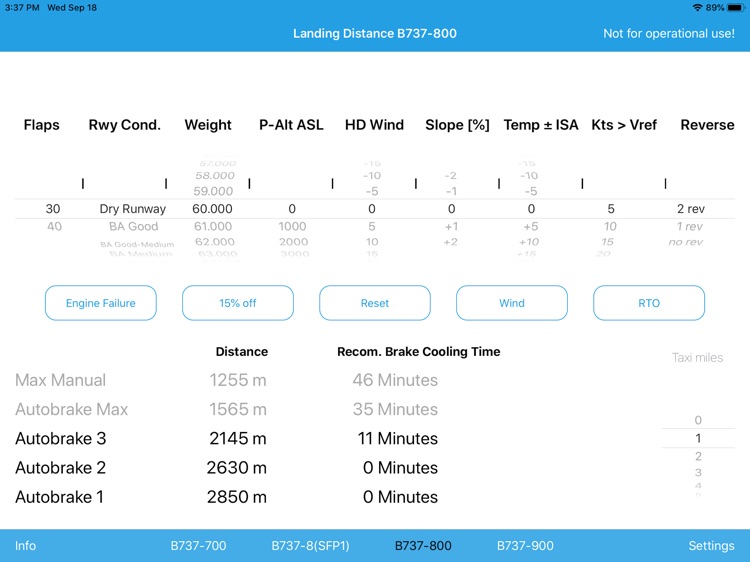The width and height of the screenshot is (750, 562).
Task: Tap the Reset button
Action: (375, 303)
